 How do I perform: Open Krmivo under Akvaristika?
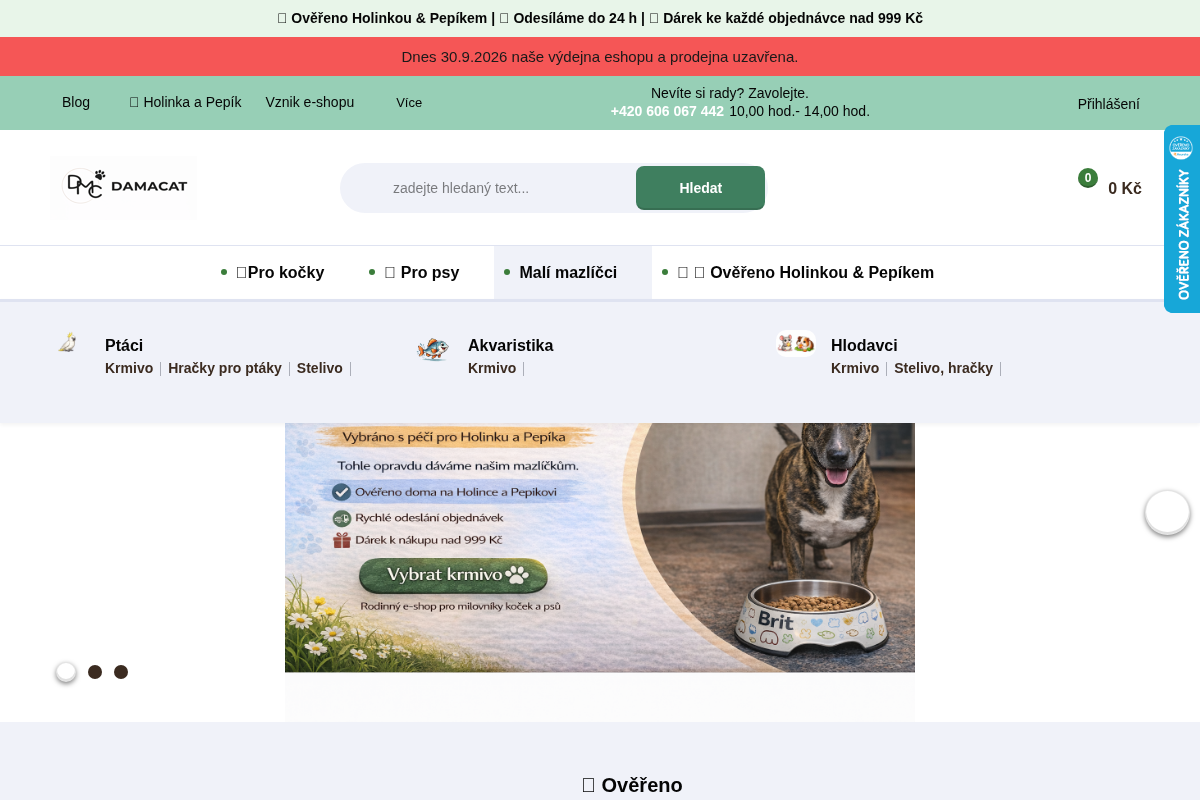click(492, 368)
